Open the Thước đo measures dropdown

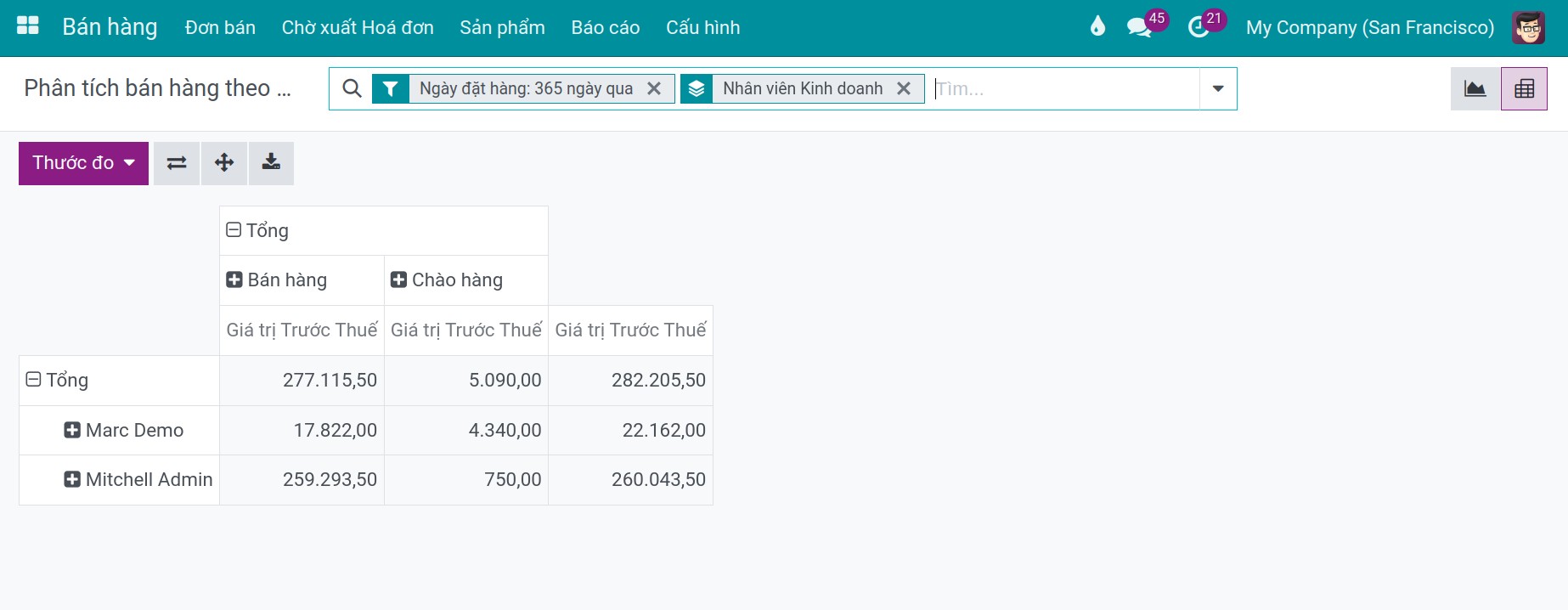(83, 163)
